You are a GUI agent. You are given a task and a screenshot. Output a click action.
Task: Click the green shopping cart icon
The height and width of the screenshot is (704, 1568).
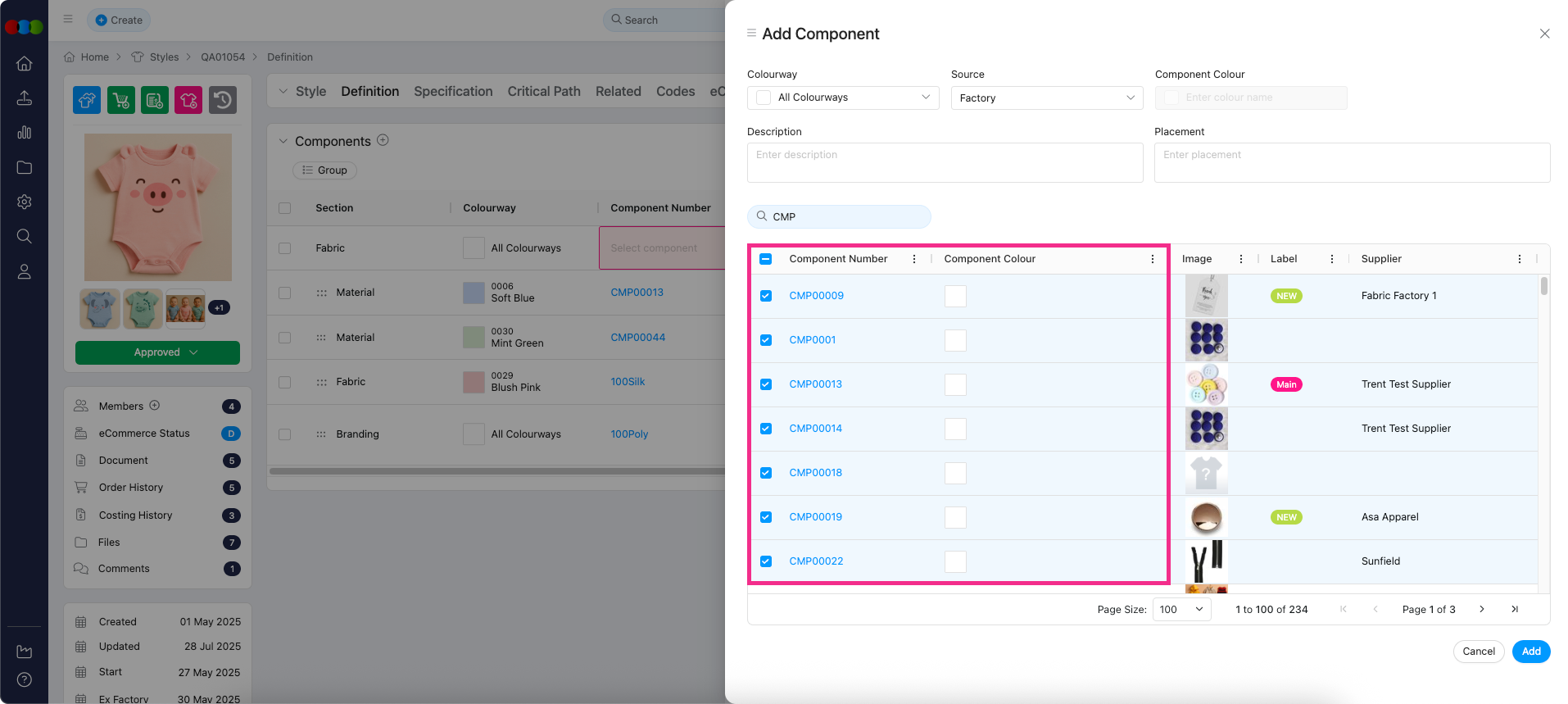(x=121, y=100)
